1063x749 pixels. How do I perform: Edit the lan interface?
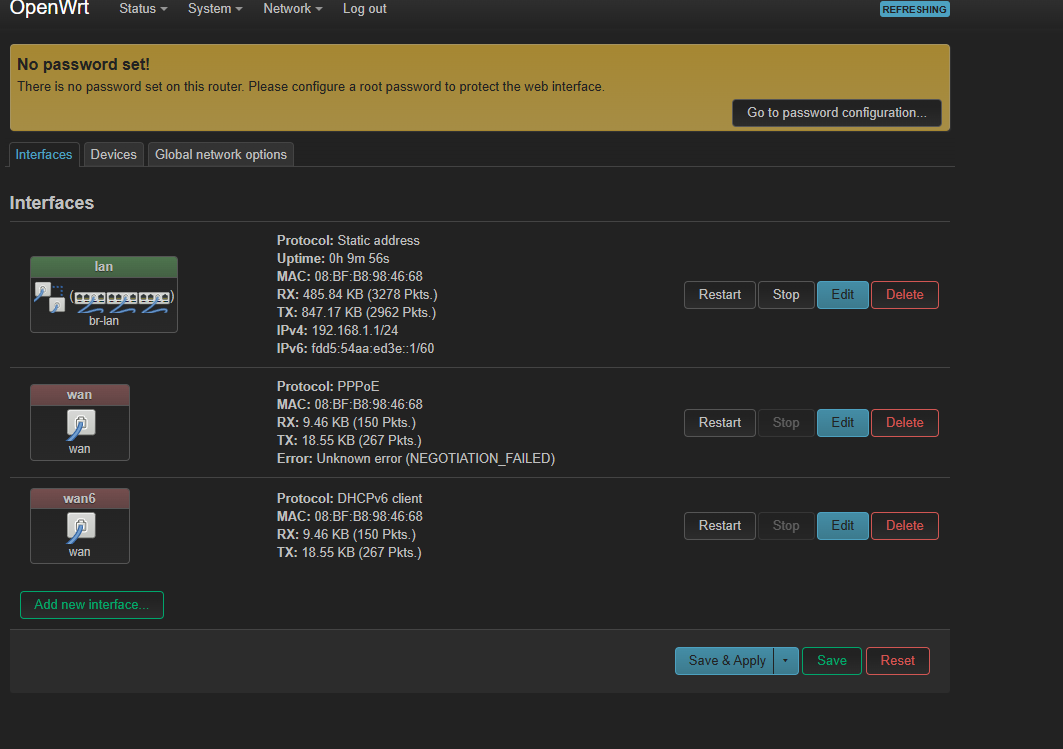(843, 295)
